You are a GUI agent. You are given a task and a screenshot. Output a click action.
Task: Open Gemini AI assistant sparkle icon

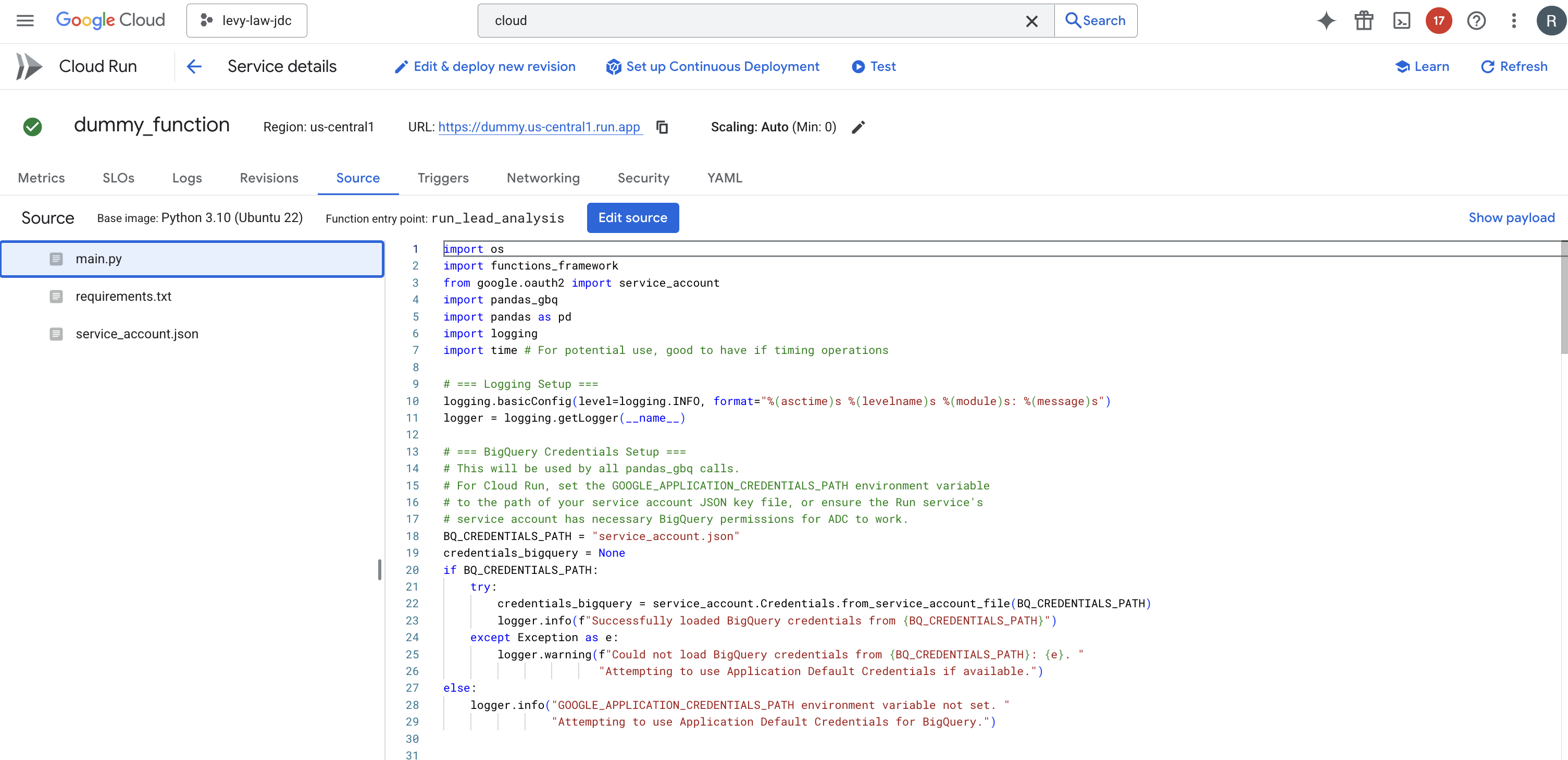coord(1326,21)
